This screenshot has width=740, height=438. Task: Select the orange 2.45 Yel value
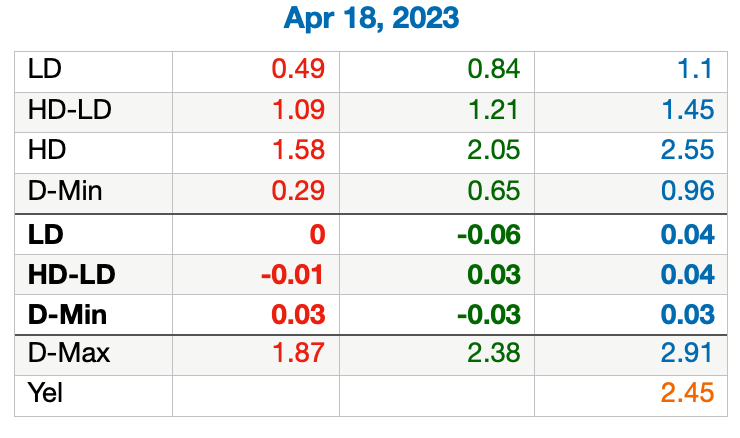pyautogui.click(x=687, y=394)
